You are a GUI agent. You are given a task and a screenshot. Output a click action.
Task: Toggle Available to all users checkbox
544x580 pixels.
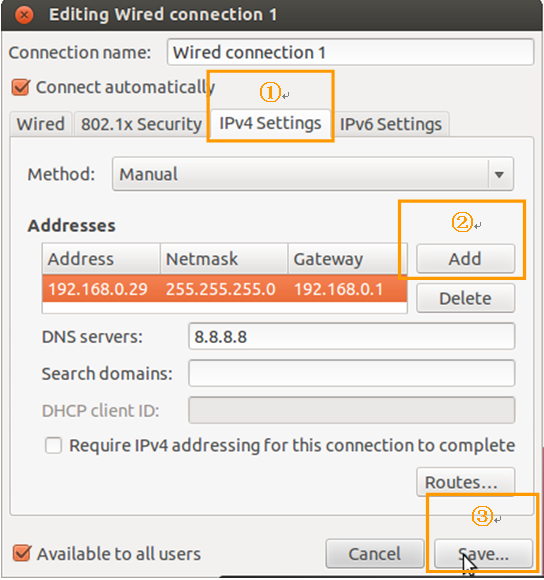click(x=22, y=553)
